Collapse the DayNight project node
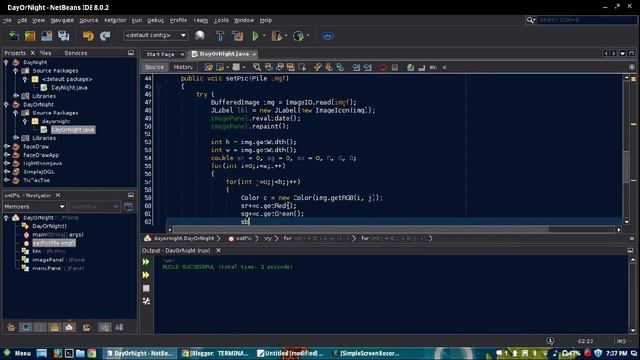Image resolution: width=640 pixels, height=360 pixels. (x=6, y=62)
